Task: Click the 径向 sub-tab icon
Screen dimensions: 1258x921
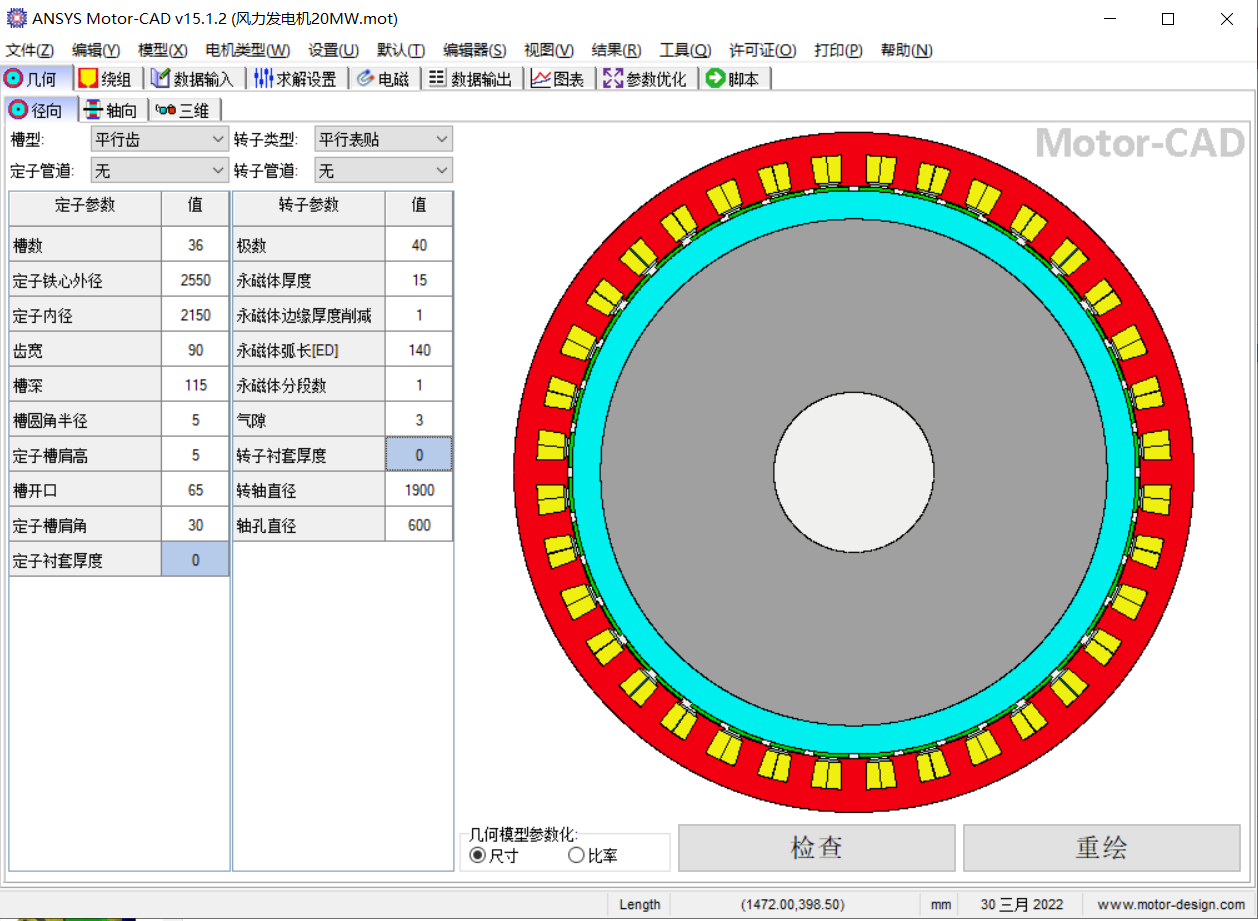Action: click(x=18, y=110)
